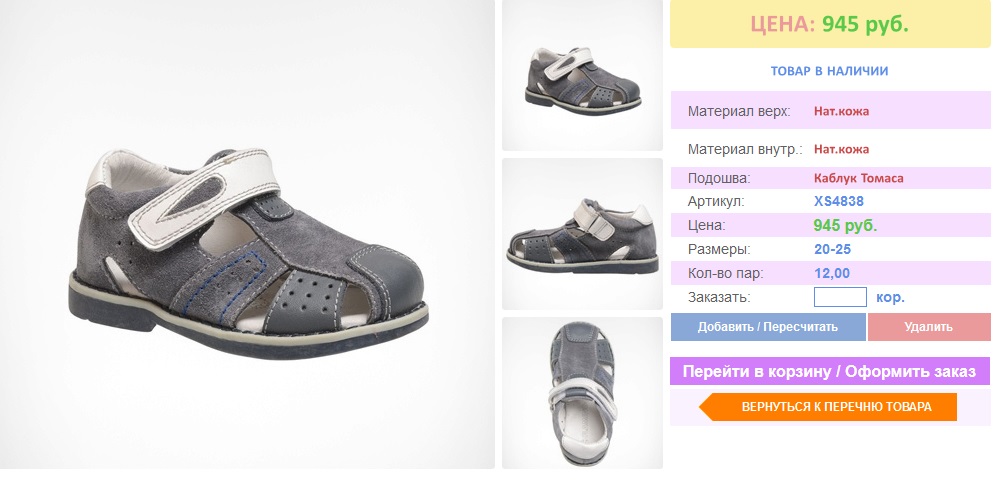Click the order quantity input field
This screenshot has height=495, width=994.
840,297
